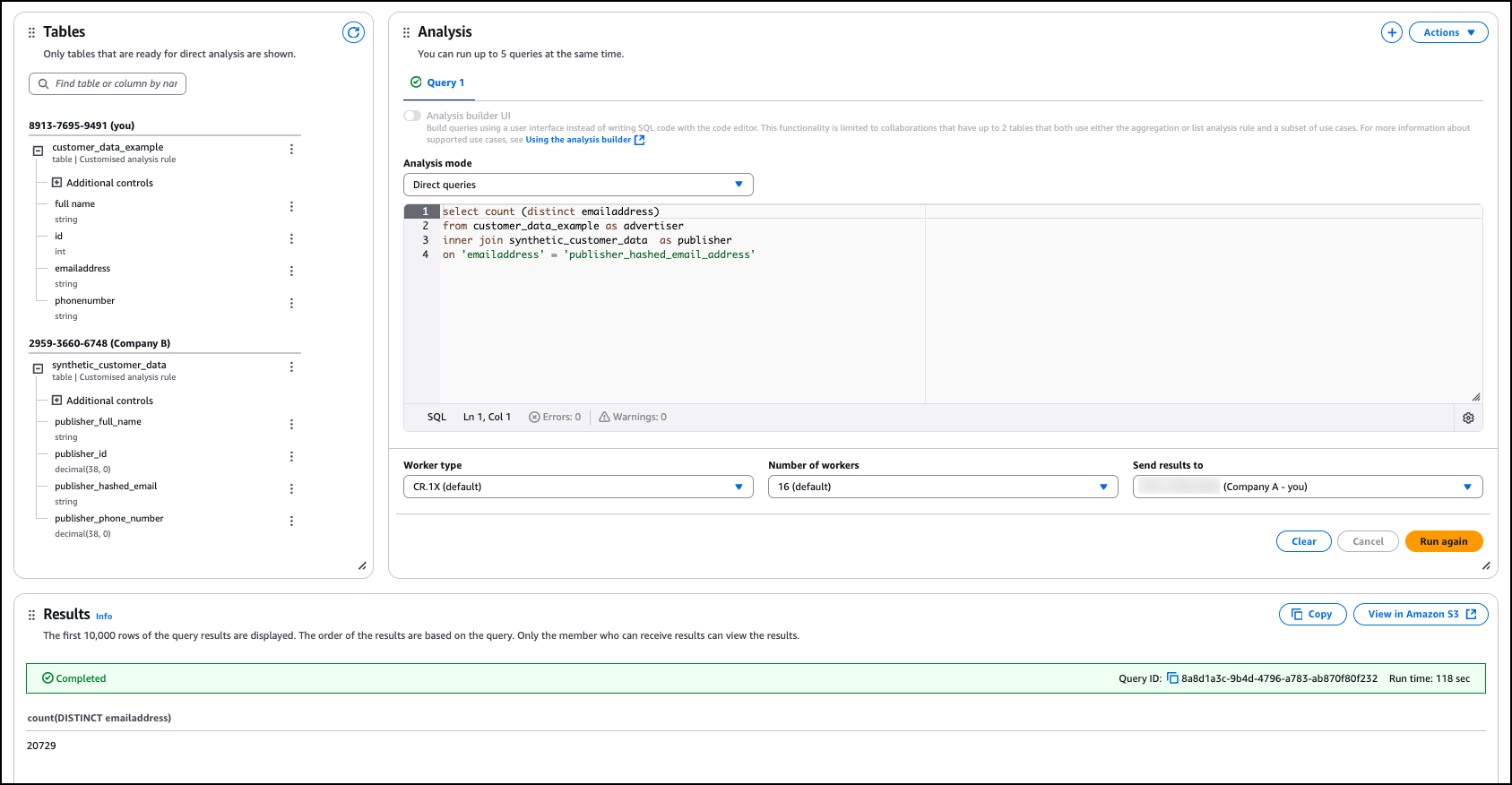The height and width of the screenshot is (785, 1512).
Task: Open the code editor settings gear
Action: [1468, 418]
